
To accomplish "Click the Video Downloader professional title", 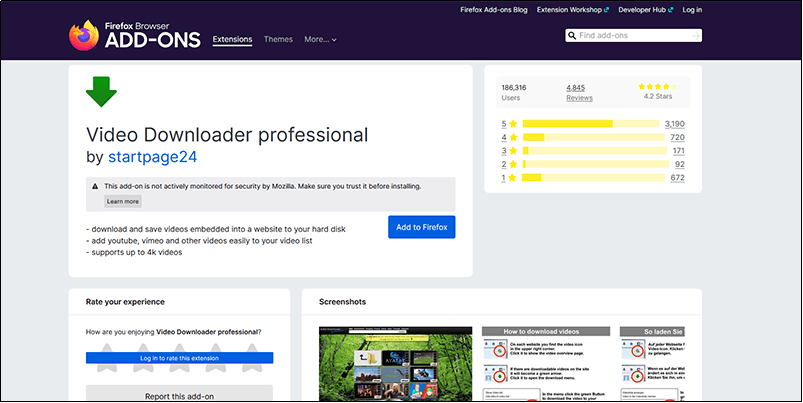I will click(x=227, y=135).
